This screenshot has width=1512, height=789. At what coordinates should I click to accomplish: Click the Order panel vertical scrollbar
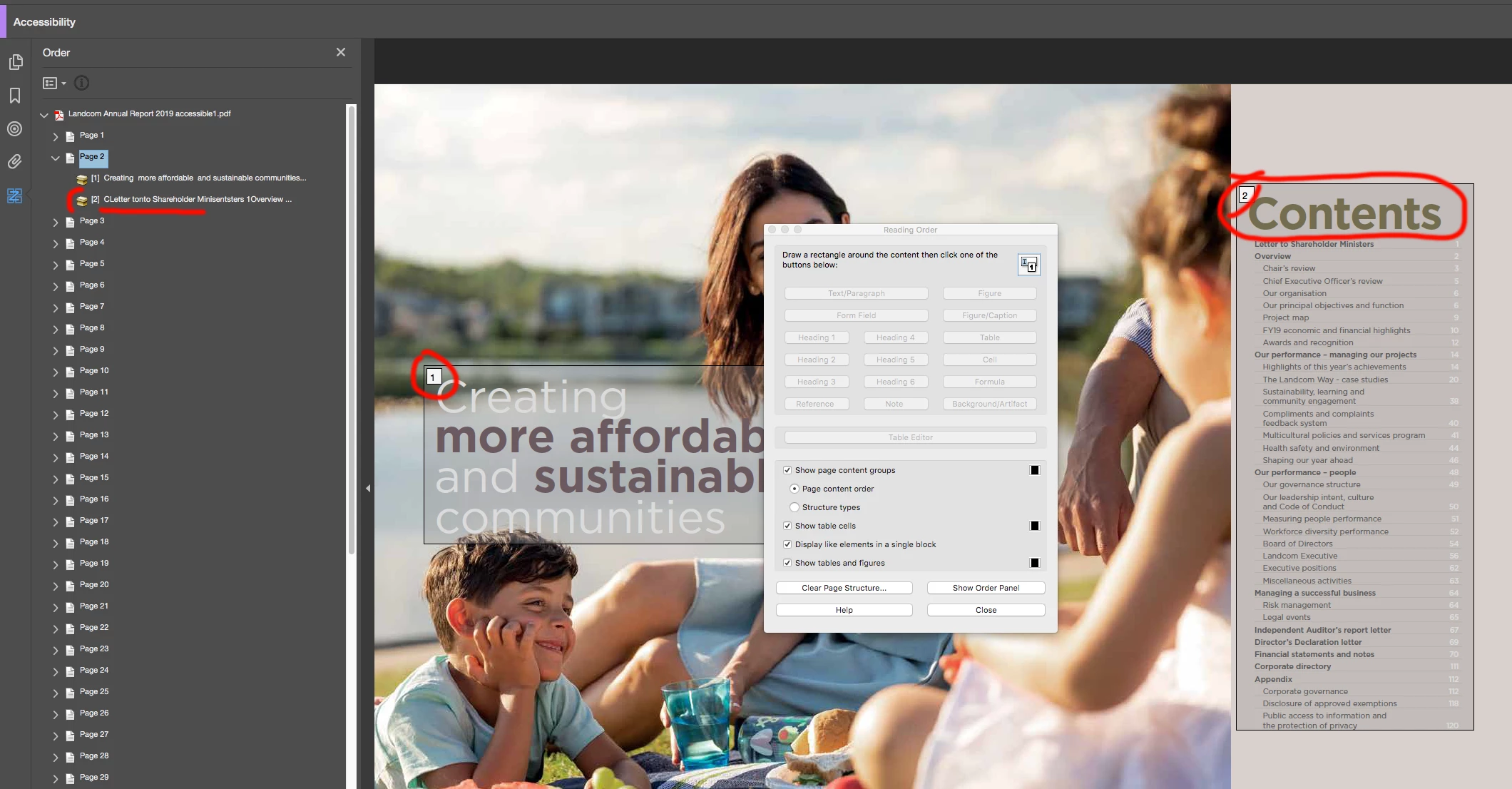(351, 328)
